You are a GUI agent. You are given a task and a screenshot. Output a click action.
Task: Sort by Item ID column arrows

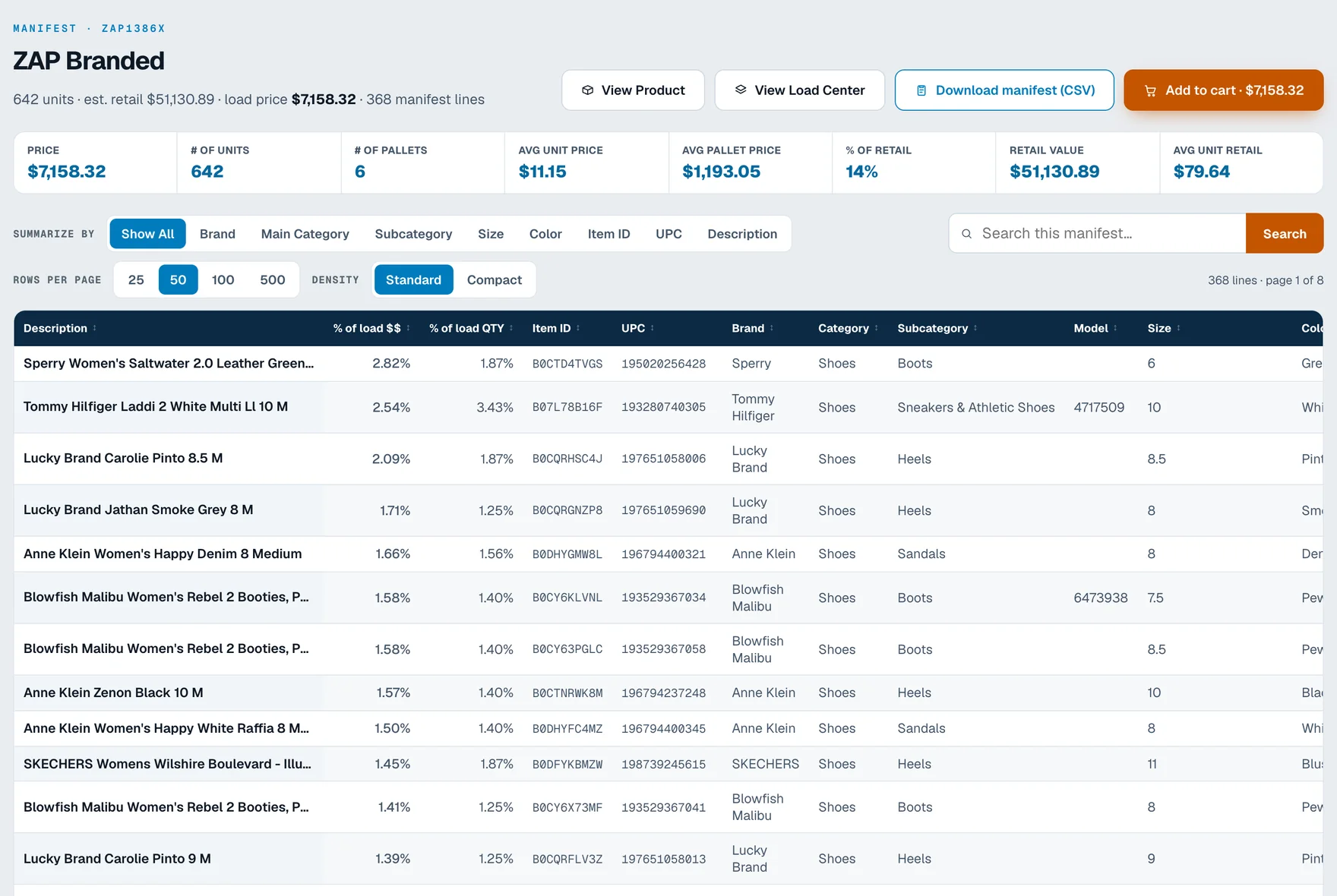(578, 328)
